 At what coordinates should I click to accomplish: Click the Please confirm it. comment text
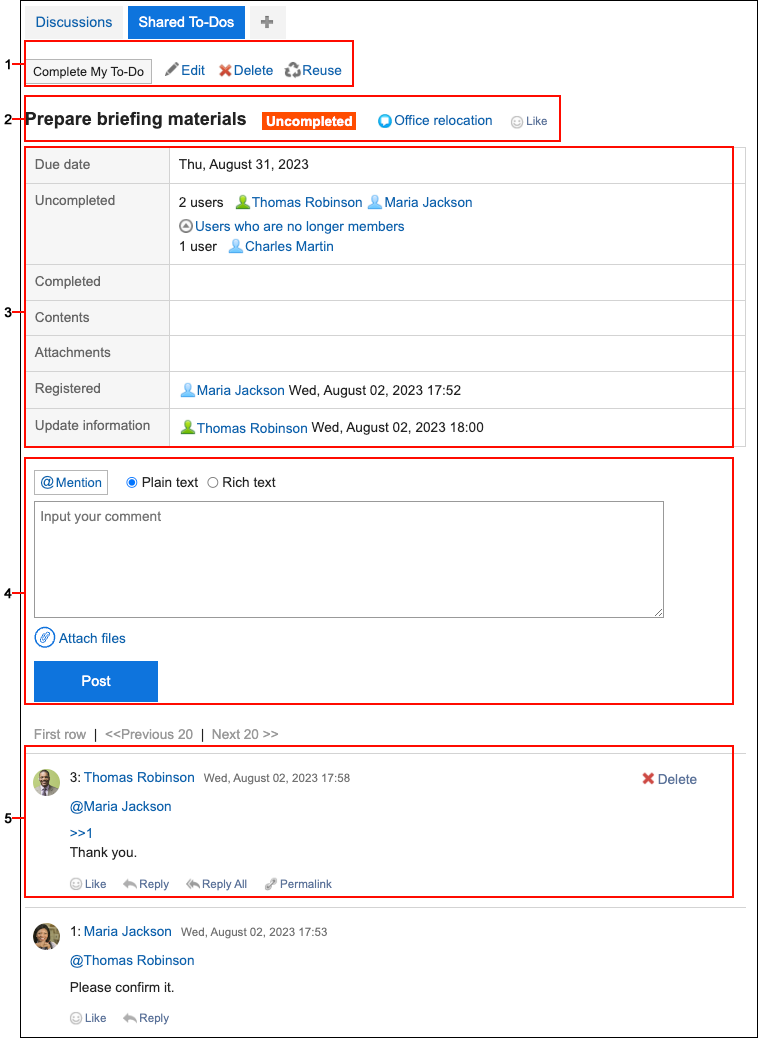click(x=122, y=988)
